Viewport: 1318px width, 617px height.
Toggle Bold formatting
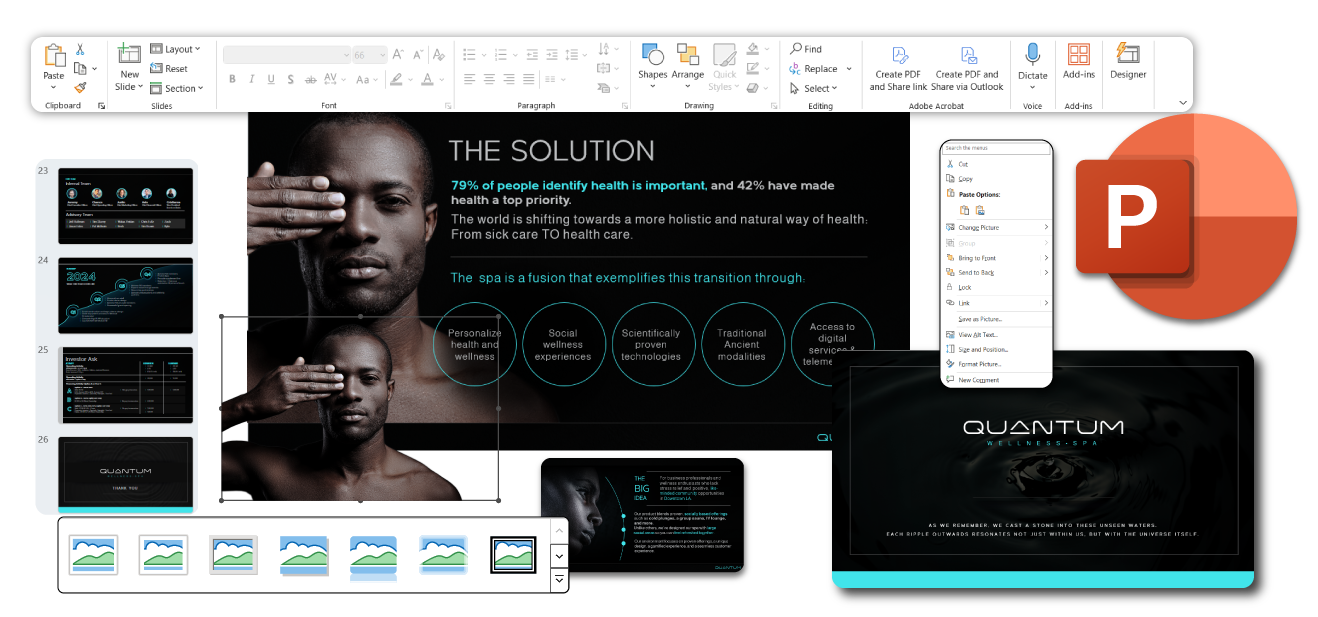click(232, 80)
